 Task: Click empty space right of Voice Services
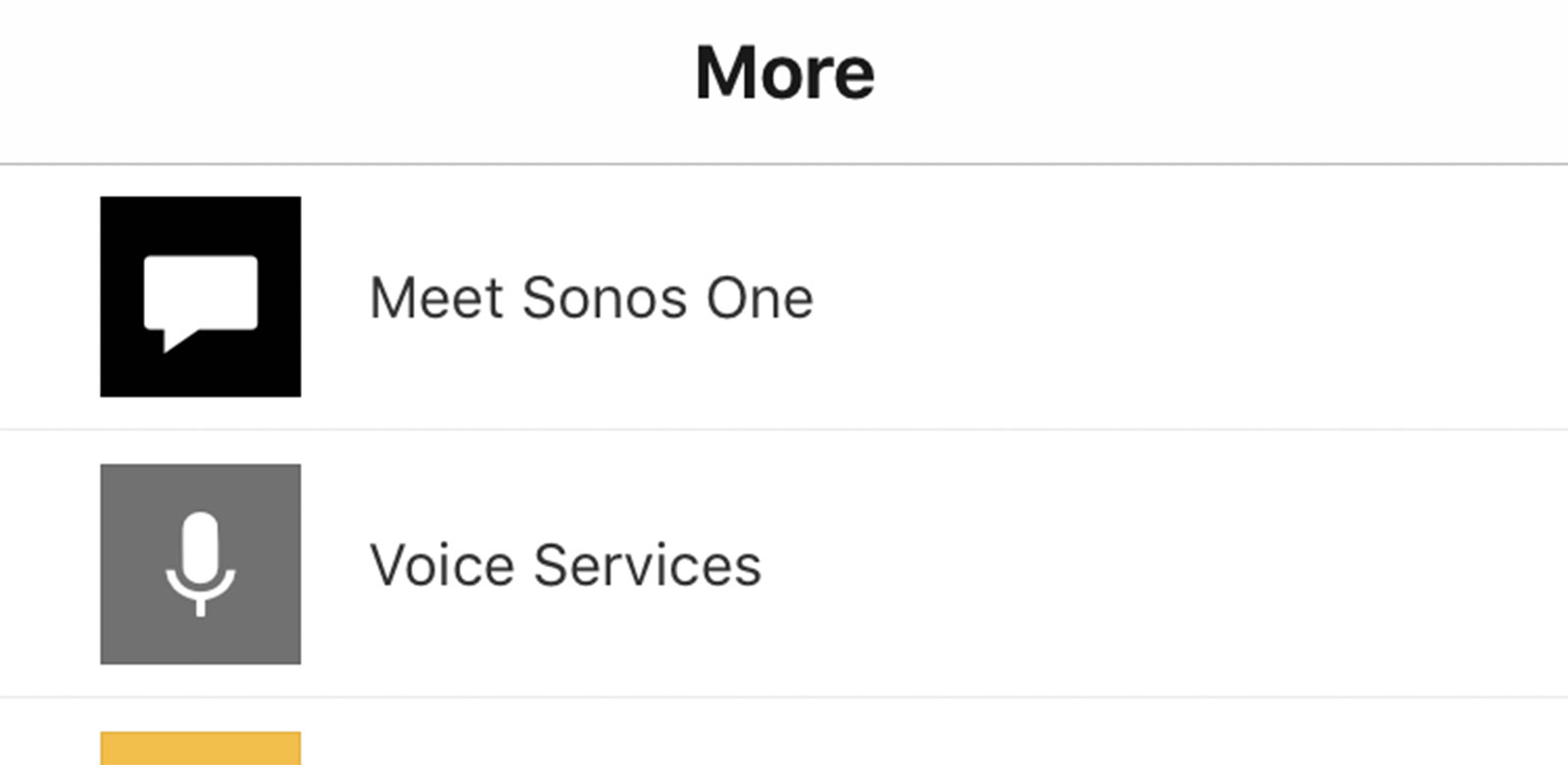click(x=1176, y=565)
